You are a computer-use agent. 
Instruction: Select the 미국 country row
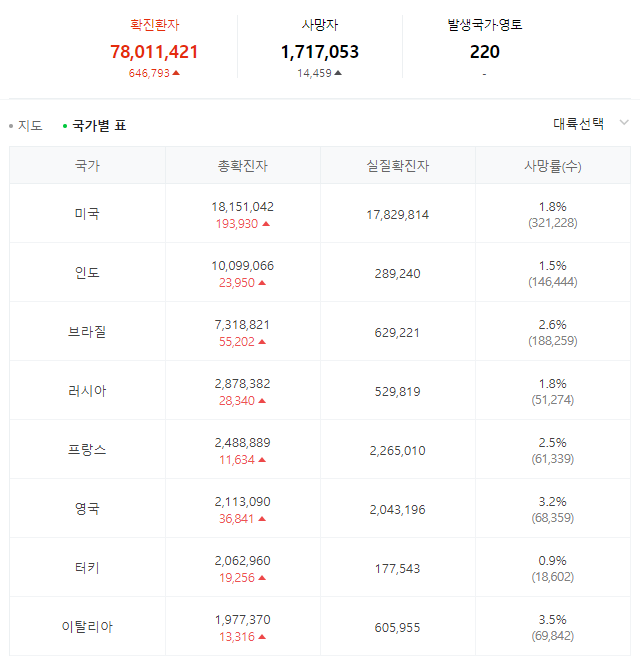[x=87, y=214]
